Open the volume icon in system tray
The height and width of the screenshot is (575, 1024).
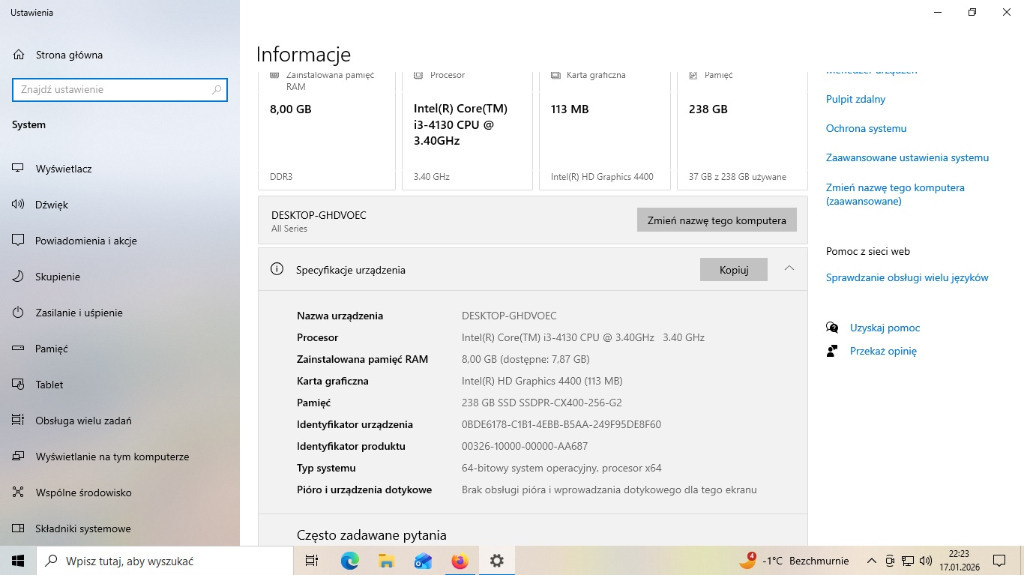tap(925, 561)
